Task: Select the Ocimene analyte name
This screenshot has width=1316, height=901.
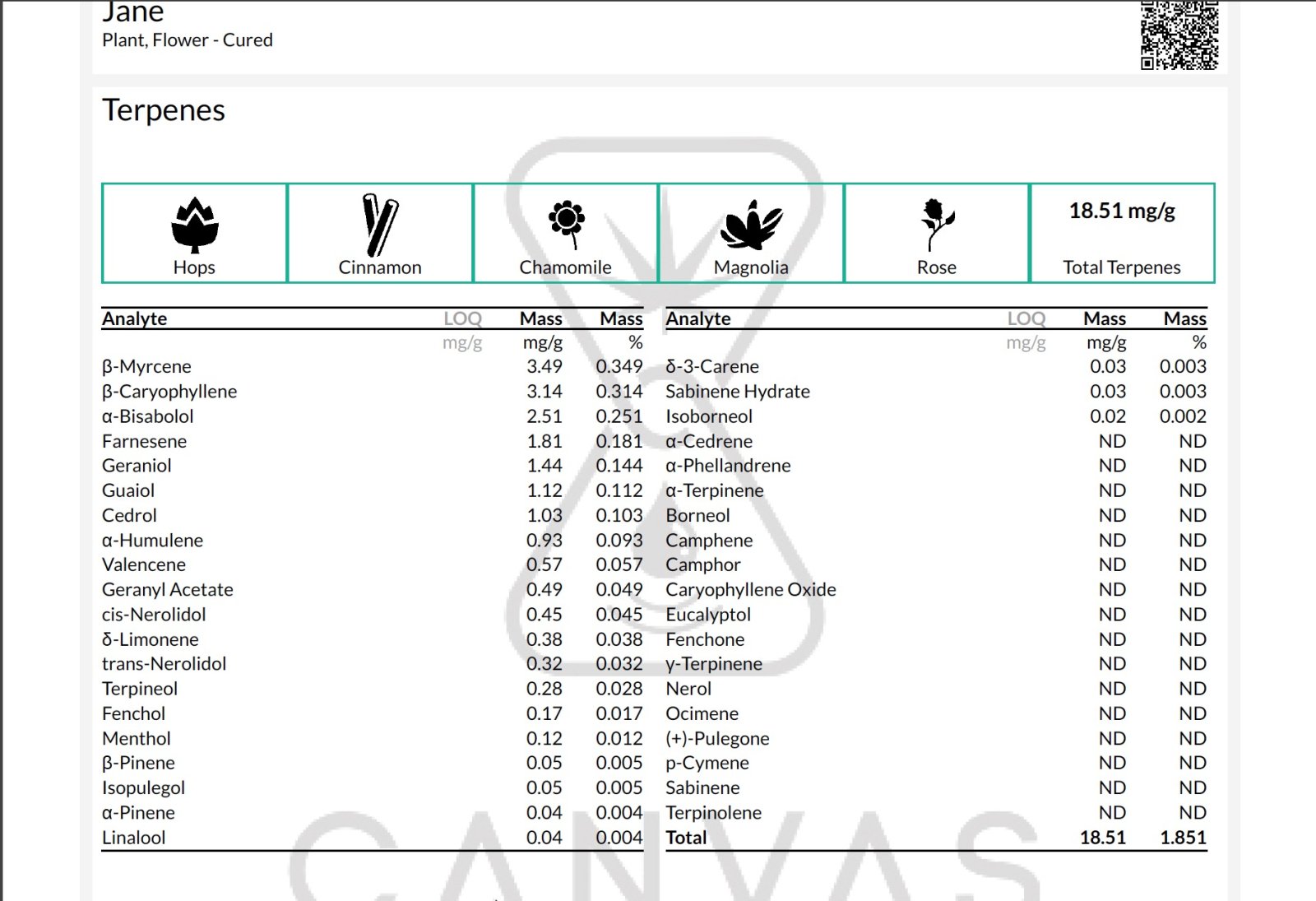Action: tap(702, 713)
